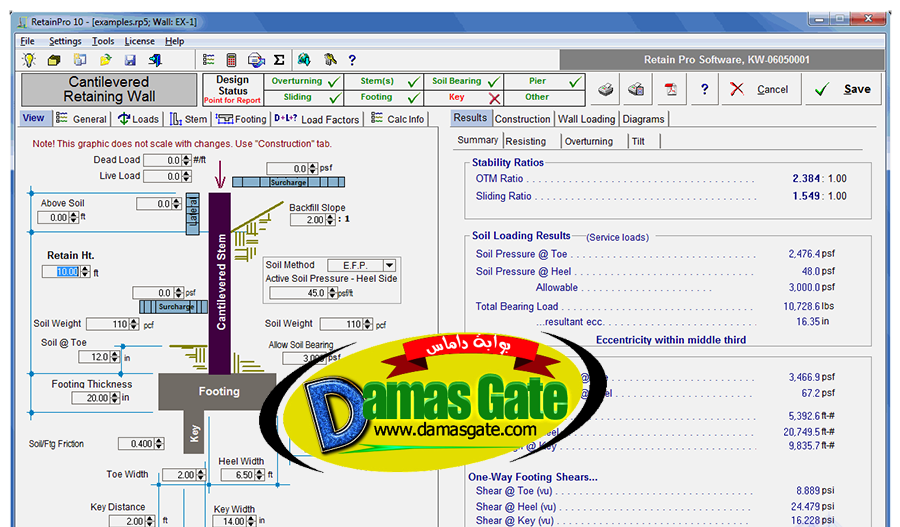
Task: Click Footing Thickness spinner arrows
Action: click(x=115, y=398)
